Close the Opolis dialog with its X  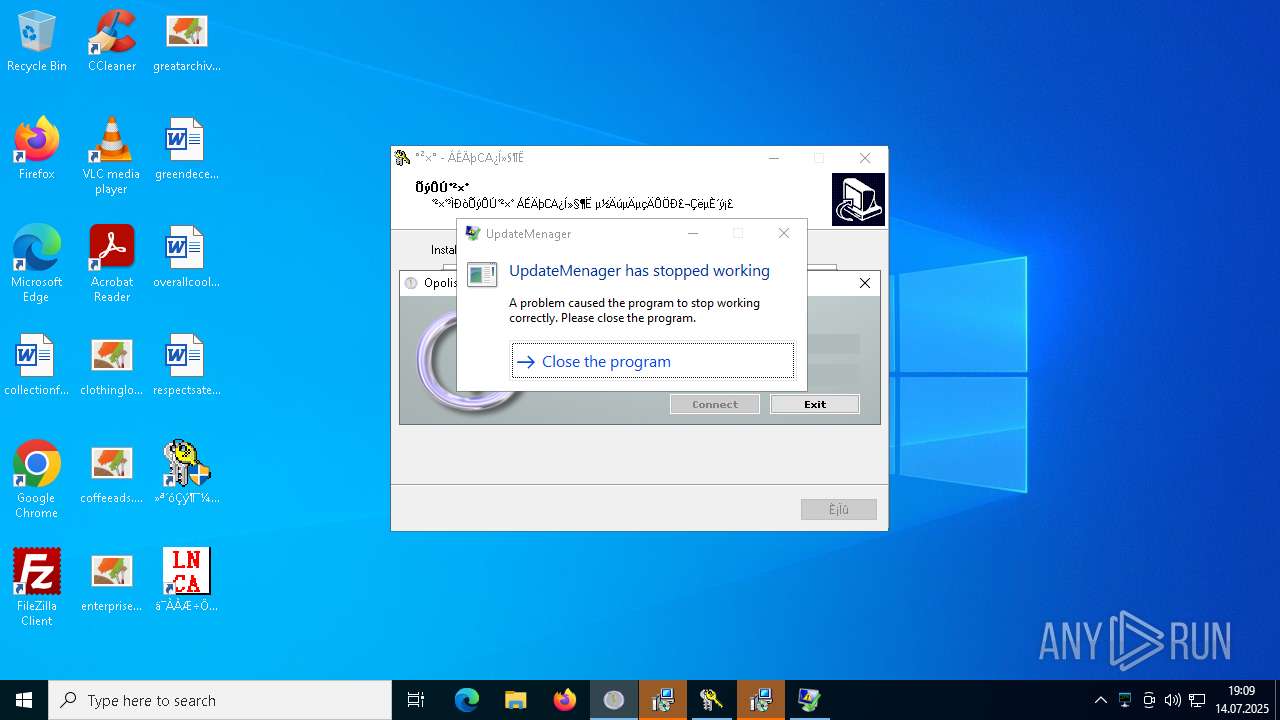[x=865, y=283]
